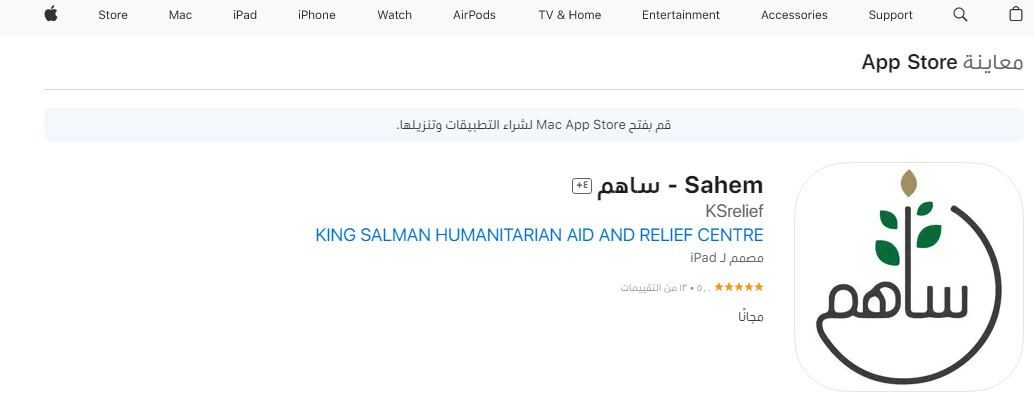Open King Salman Humanitarian Aid developer link
The height and width of the screenshot is (417, 1034).
pyautogui.click(x=539, y=236)
